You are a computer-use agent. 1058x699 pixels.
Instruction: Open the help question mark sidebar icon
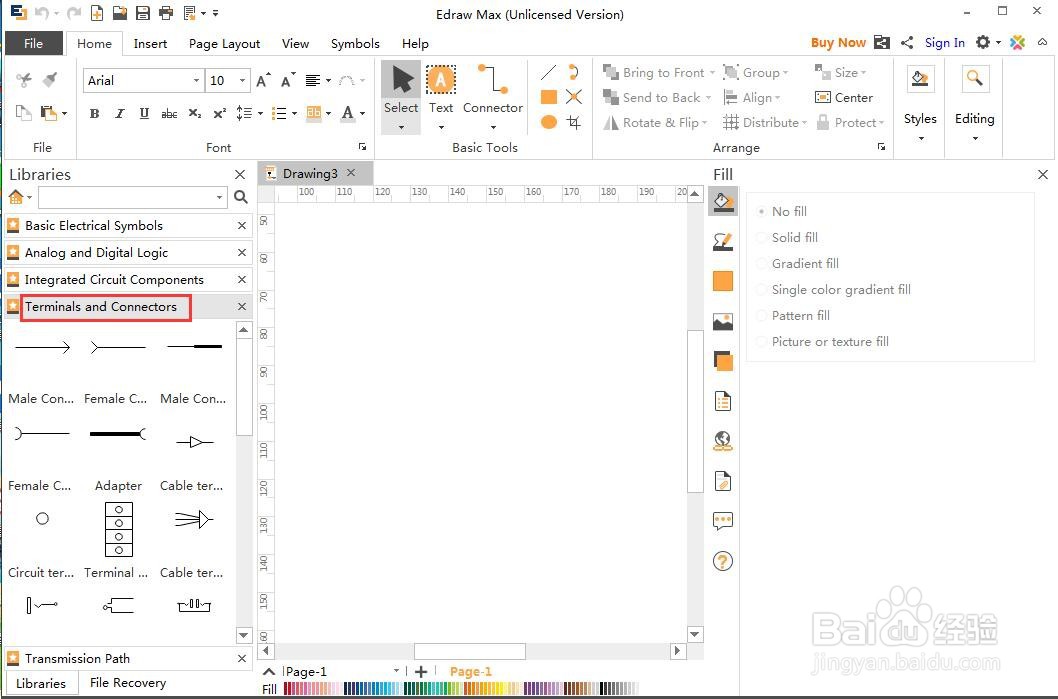pyautogui.click(x=723, y=561)
